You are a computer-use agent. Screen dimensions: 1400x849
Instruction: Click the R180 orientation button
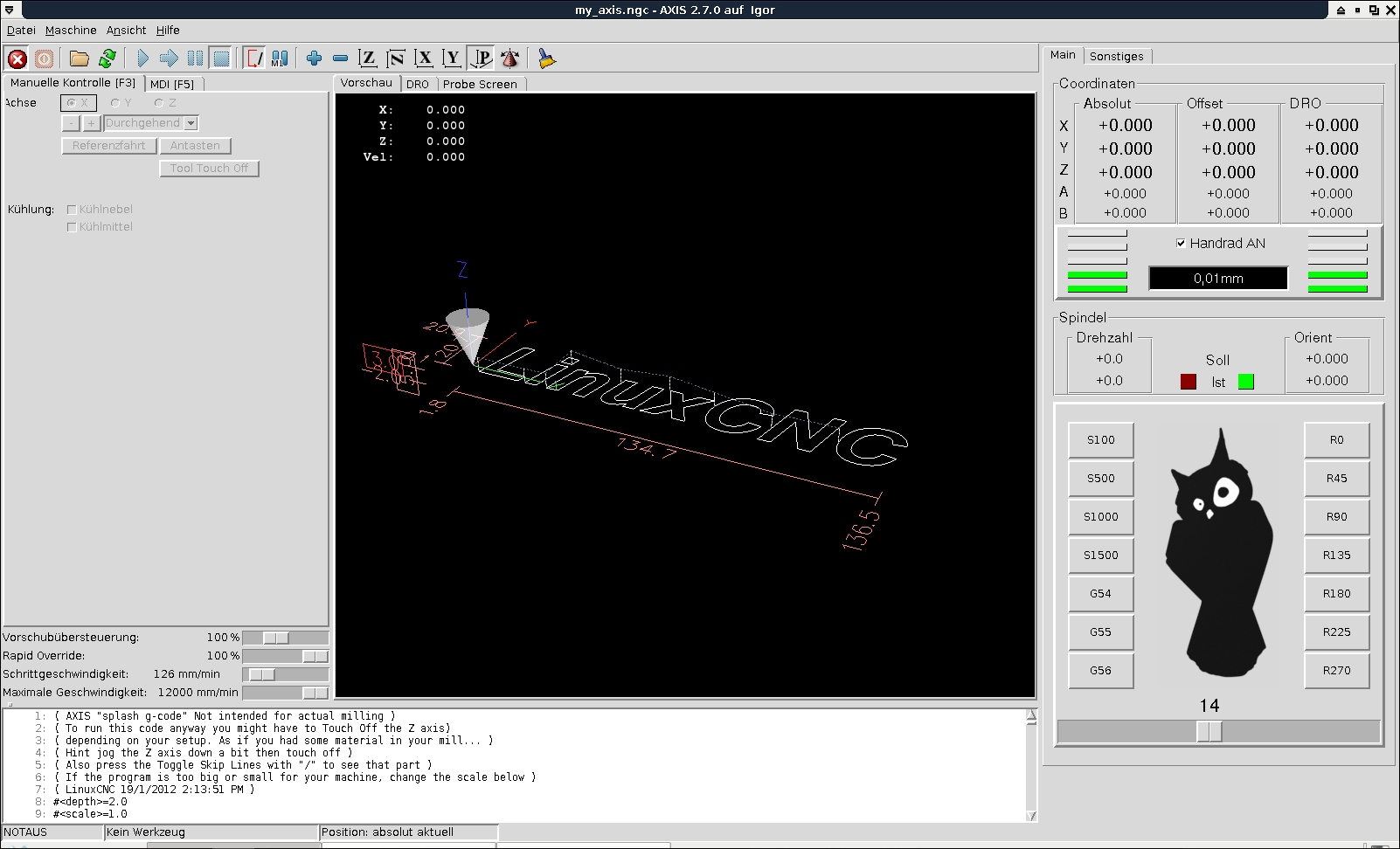tap(1336, 594)
